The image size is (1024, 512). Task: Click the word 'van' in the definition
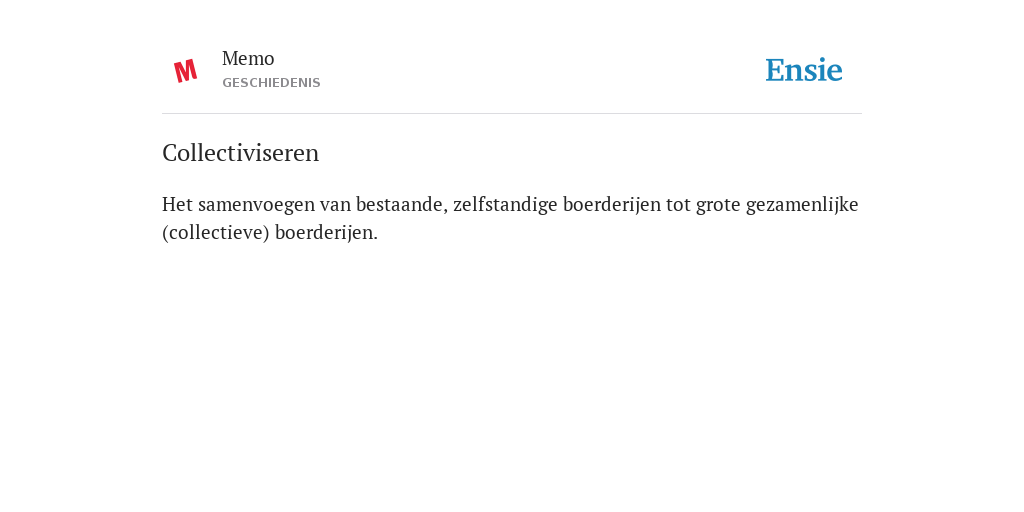(x=335, y=205)
